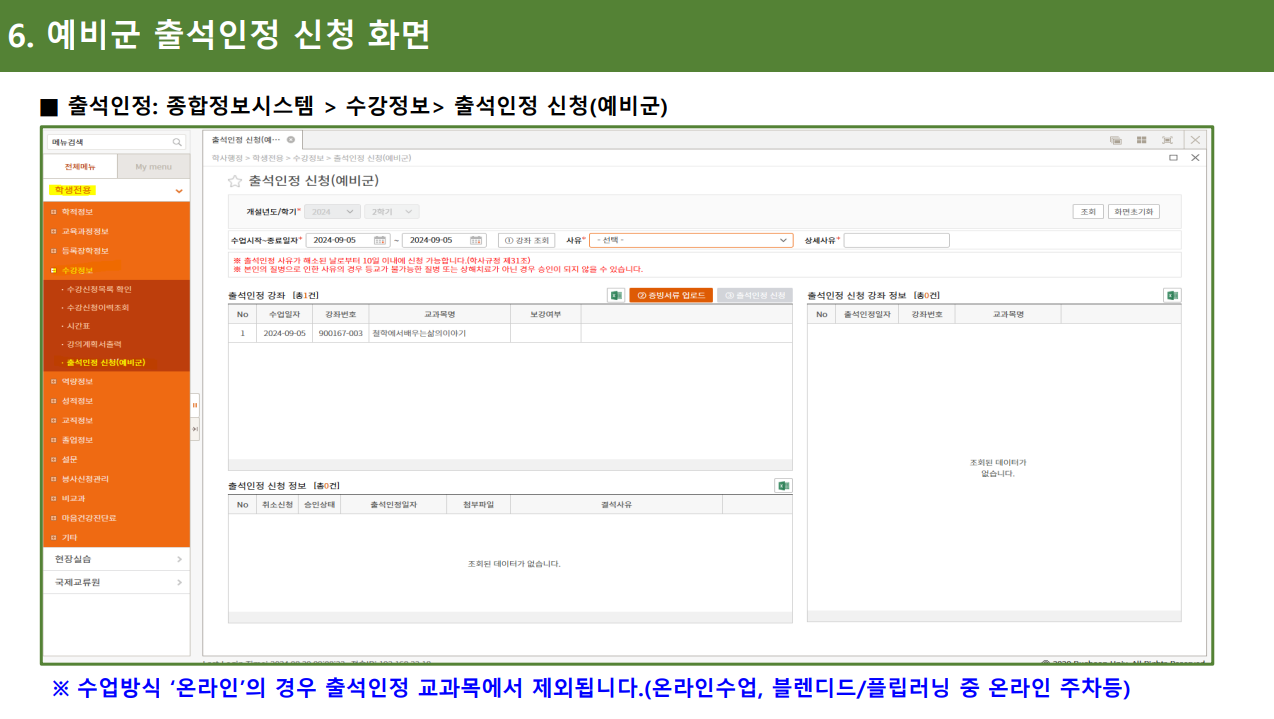Expand the 봉사신청관리 menu node

click(54, 479)
